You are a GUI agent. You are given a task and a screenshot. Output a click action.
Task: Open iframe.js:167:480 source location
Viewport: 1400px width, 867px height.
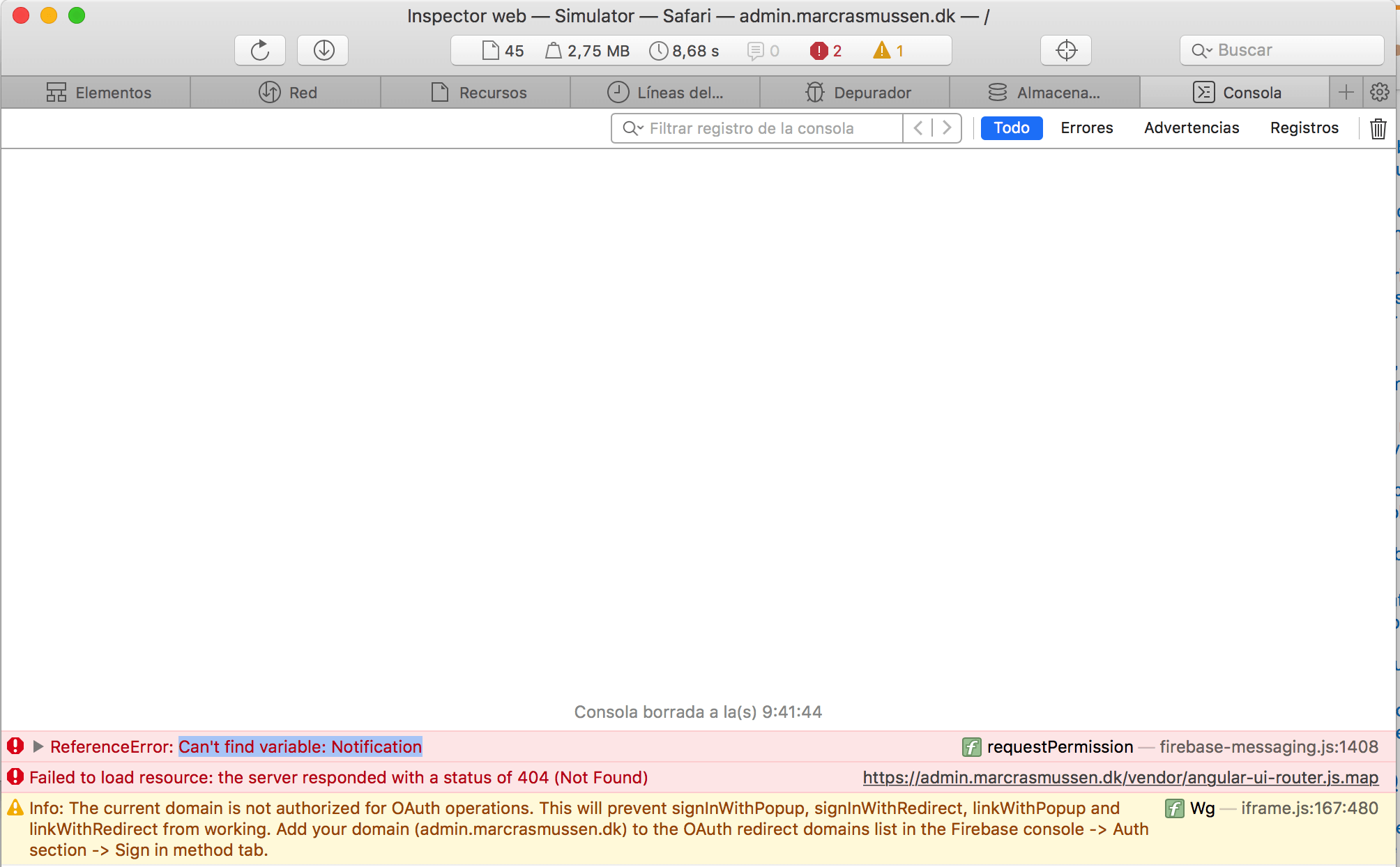[1309, 808]
